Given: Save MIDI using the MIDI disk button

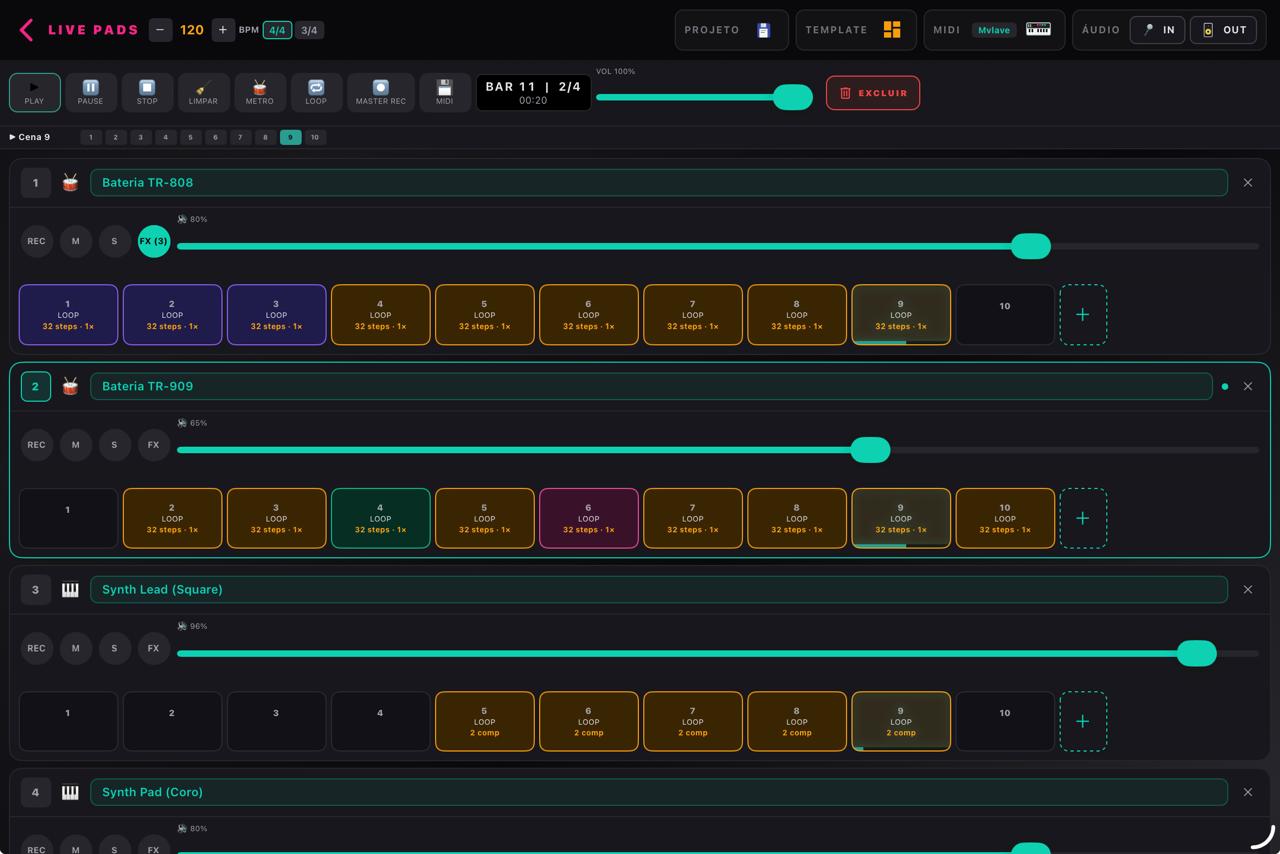Looking at the screenshot, I should (444, 92).
